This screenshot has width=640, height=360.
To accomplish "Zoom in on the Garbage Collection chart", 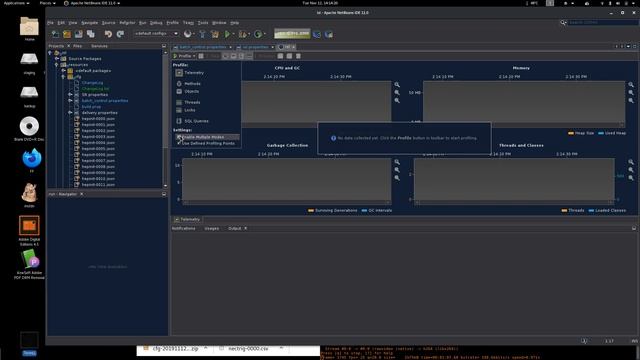I will [397, 162].
